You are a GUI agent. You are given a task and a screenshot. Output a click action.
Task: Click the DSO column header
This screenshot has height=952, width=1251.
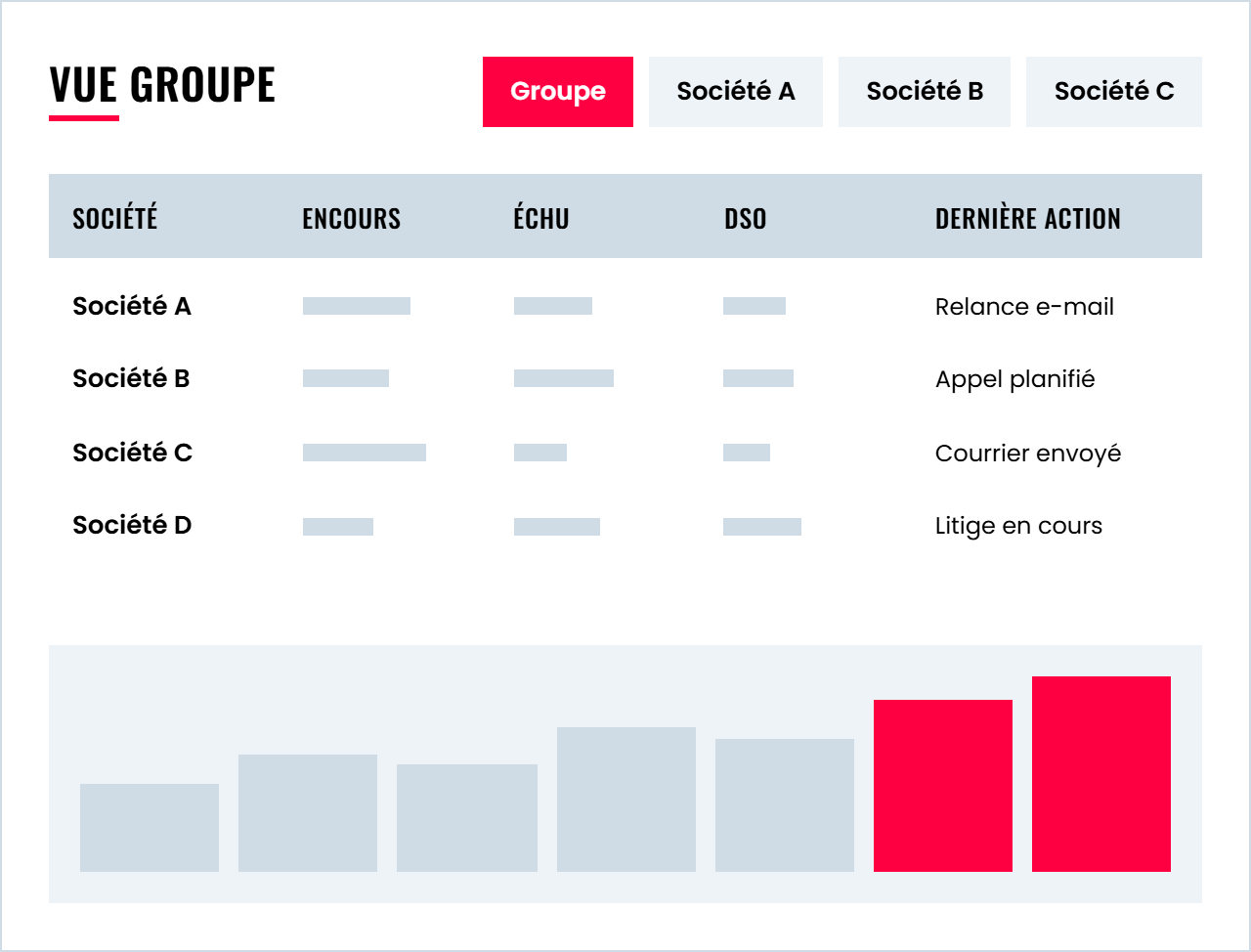coord(746,218)
